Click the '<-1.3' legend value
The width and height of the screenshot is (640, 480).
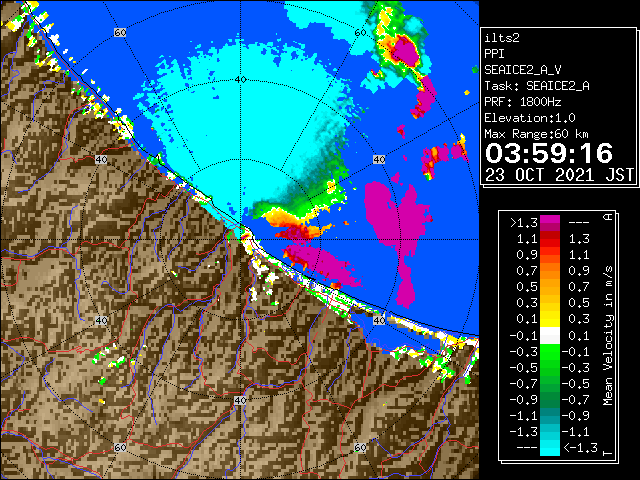(580, 447)
